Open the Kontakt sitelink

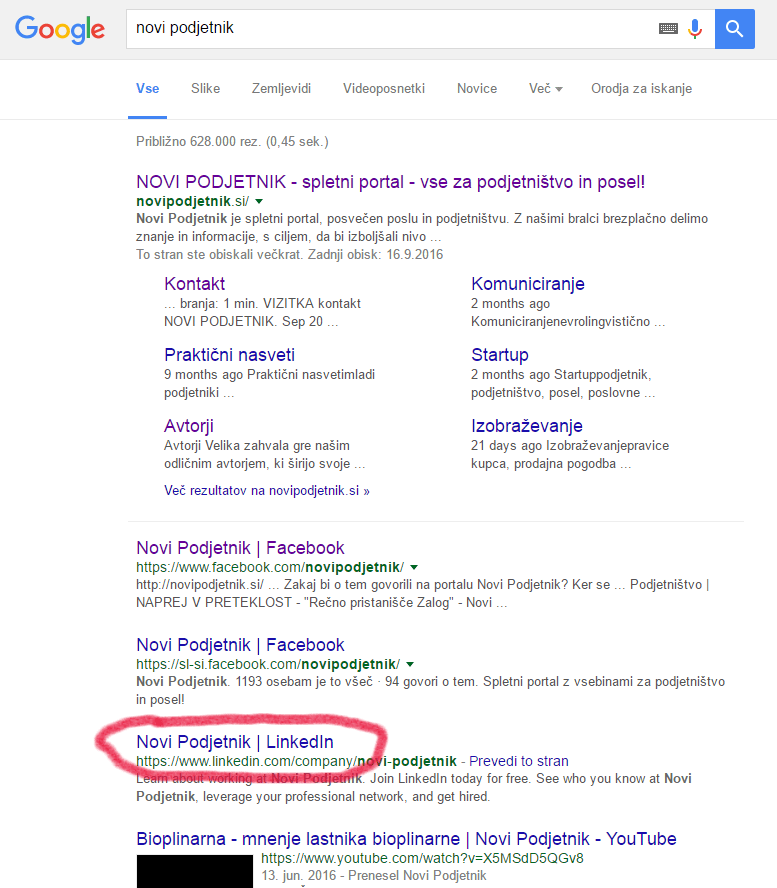(x=194, y=283)
